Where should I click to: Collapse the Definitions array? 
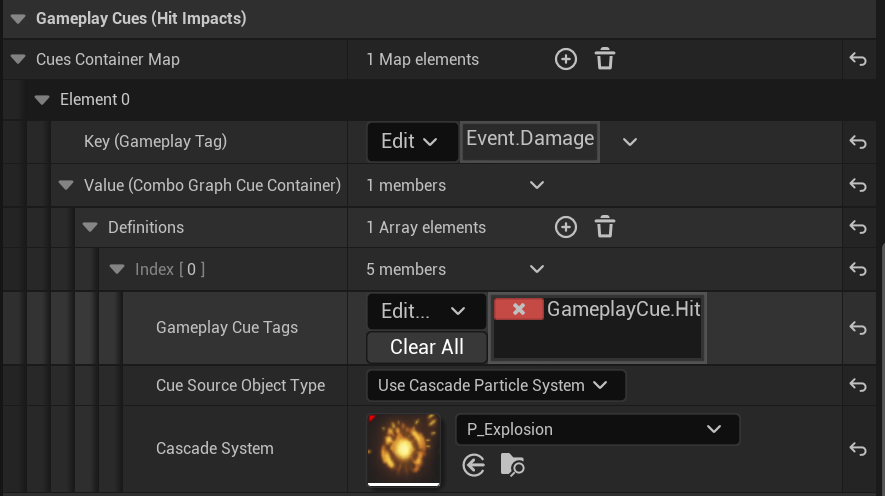(x=90, y=228)
